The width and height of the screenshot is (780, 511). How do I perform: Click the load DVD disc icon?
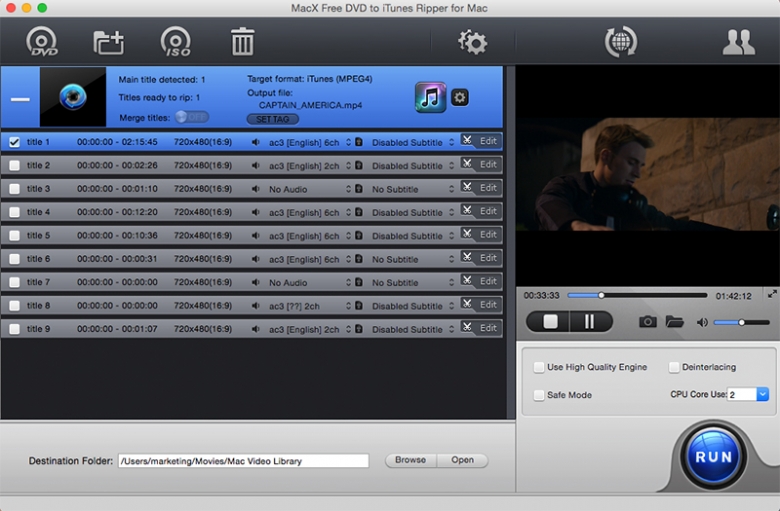click(x=42, y=42)
